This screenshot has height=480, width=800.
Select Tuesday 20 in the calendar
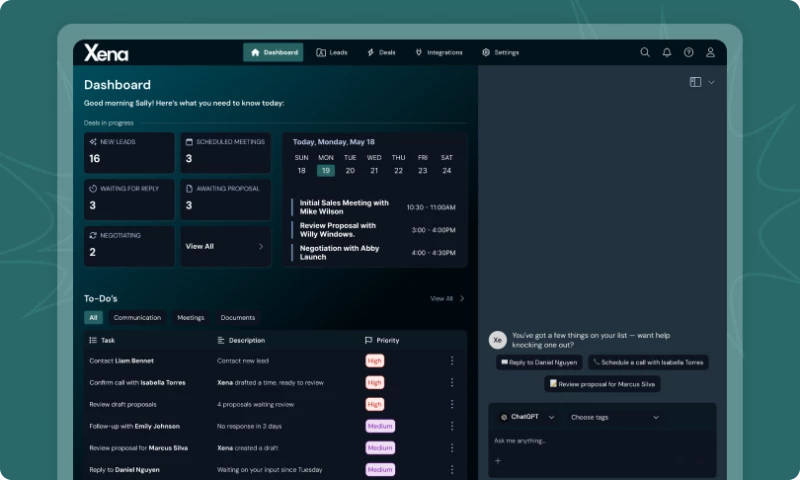coord(350,170)
